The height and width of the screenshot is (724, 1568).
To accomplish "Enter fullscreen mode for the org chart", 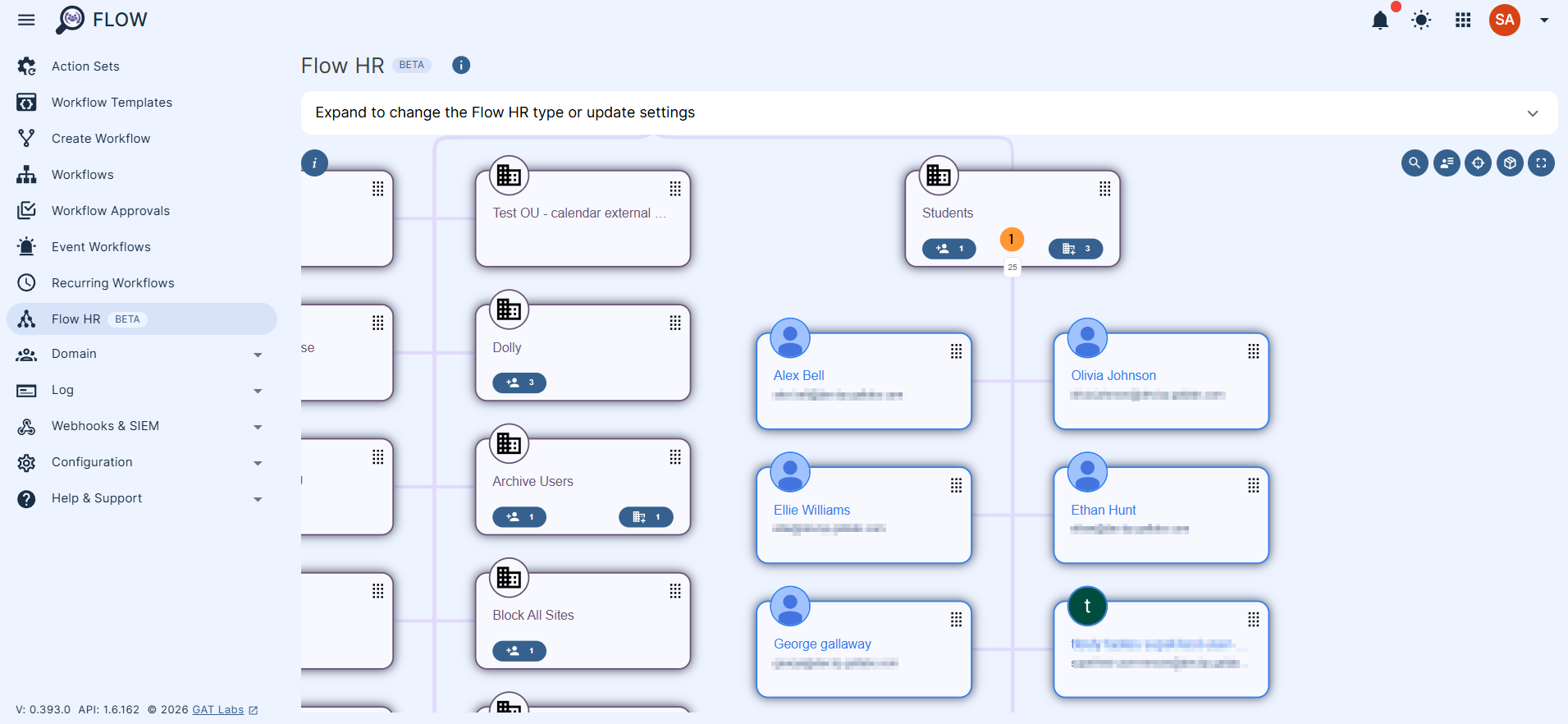I will click(x=1541, y=163).
